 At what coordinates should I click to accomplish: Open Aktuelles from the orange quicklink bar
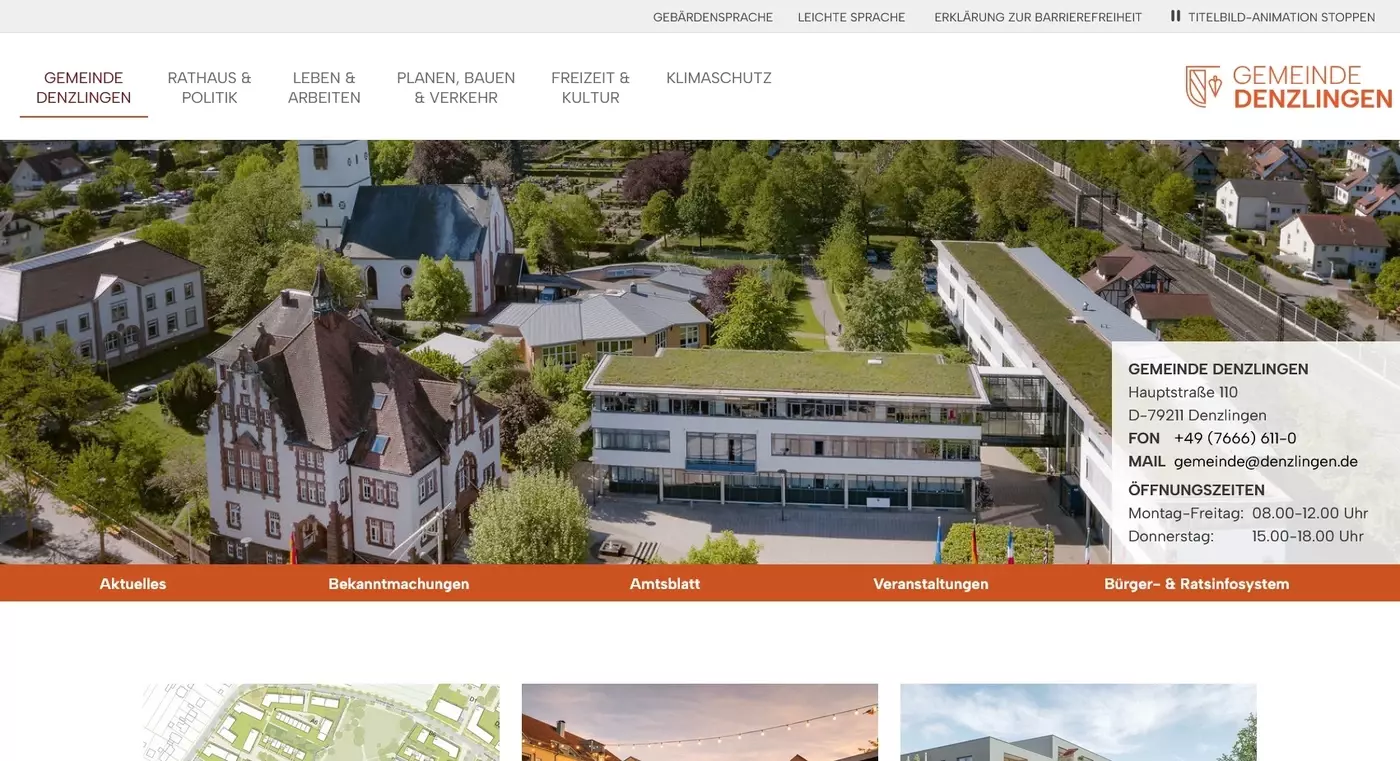[x=132, y=583]
